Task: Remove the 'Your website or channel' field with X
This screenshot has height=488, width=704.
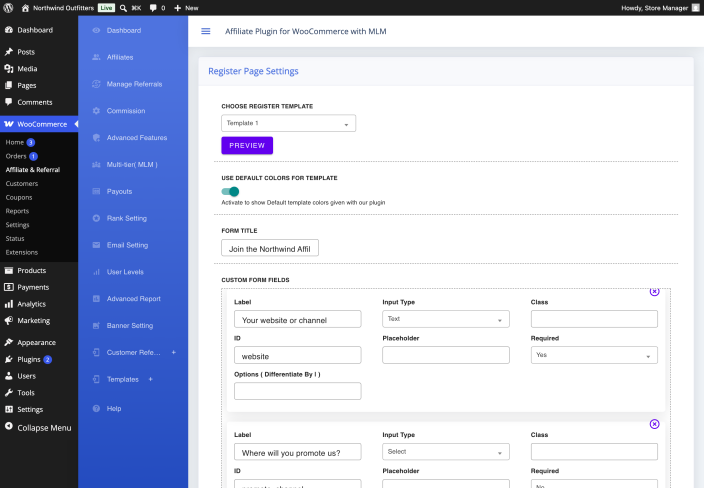Action: [655, 292]
